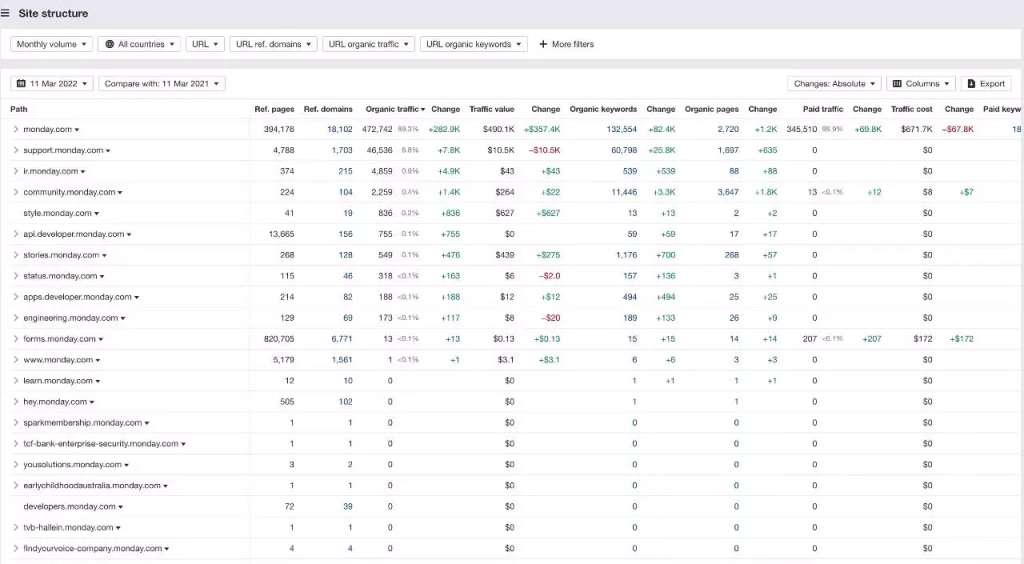Open tcf-bank-enterprise-security.monday.com path link
Screen dimensions: 1024x564
click(x=101, y=443)
